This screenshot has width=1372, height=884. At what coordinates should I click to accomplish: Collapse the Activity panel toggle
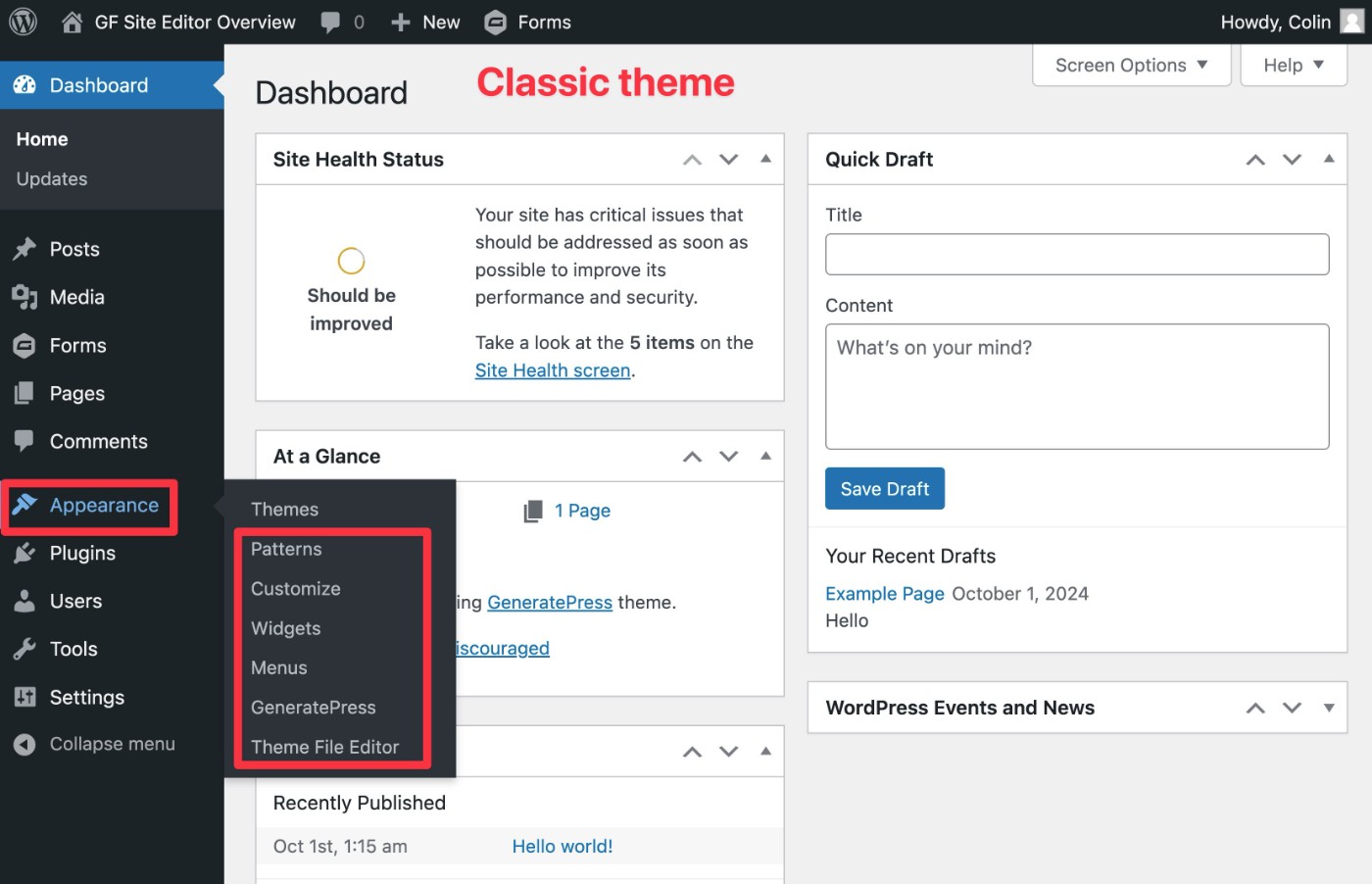pyautogui.click(x=765, y=751)
